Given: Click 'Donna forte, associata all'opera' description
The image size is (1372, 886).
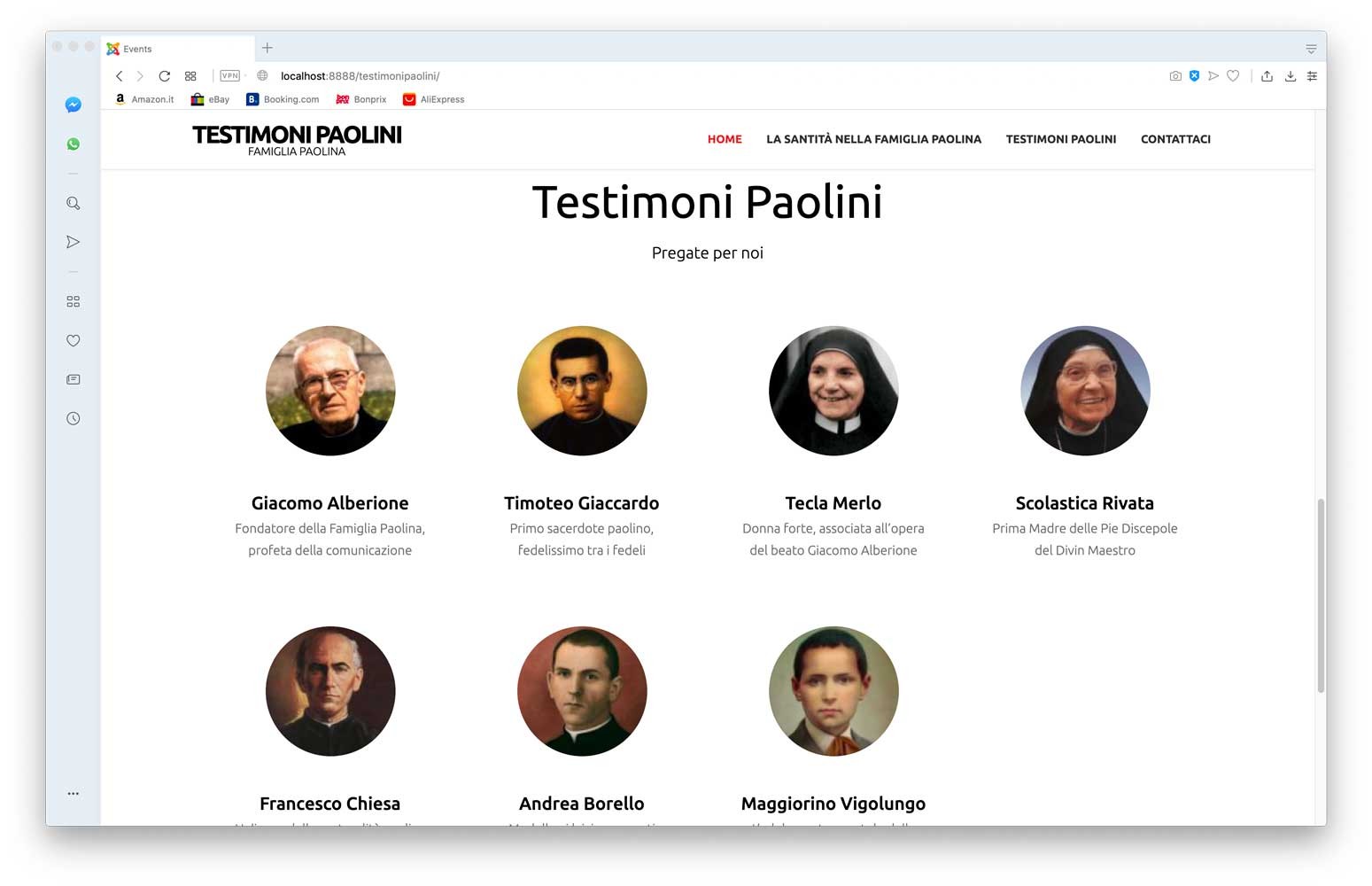Looking at the screenshot, I should [833, 528].
